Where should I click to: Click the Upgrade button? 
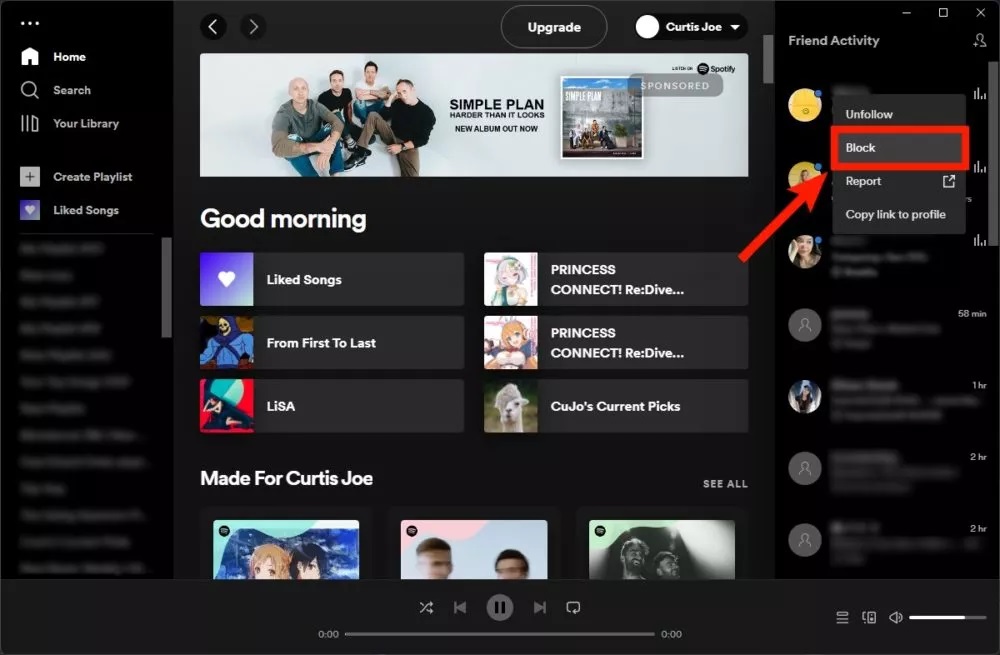pos(553,27)
